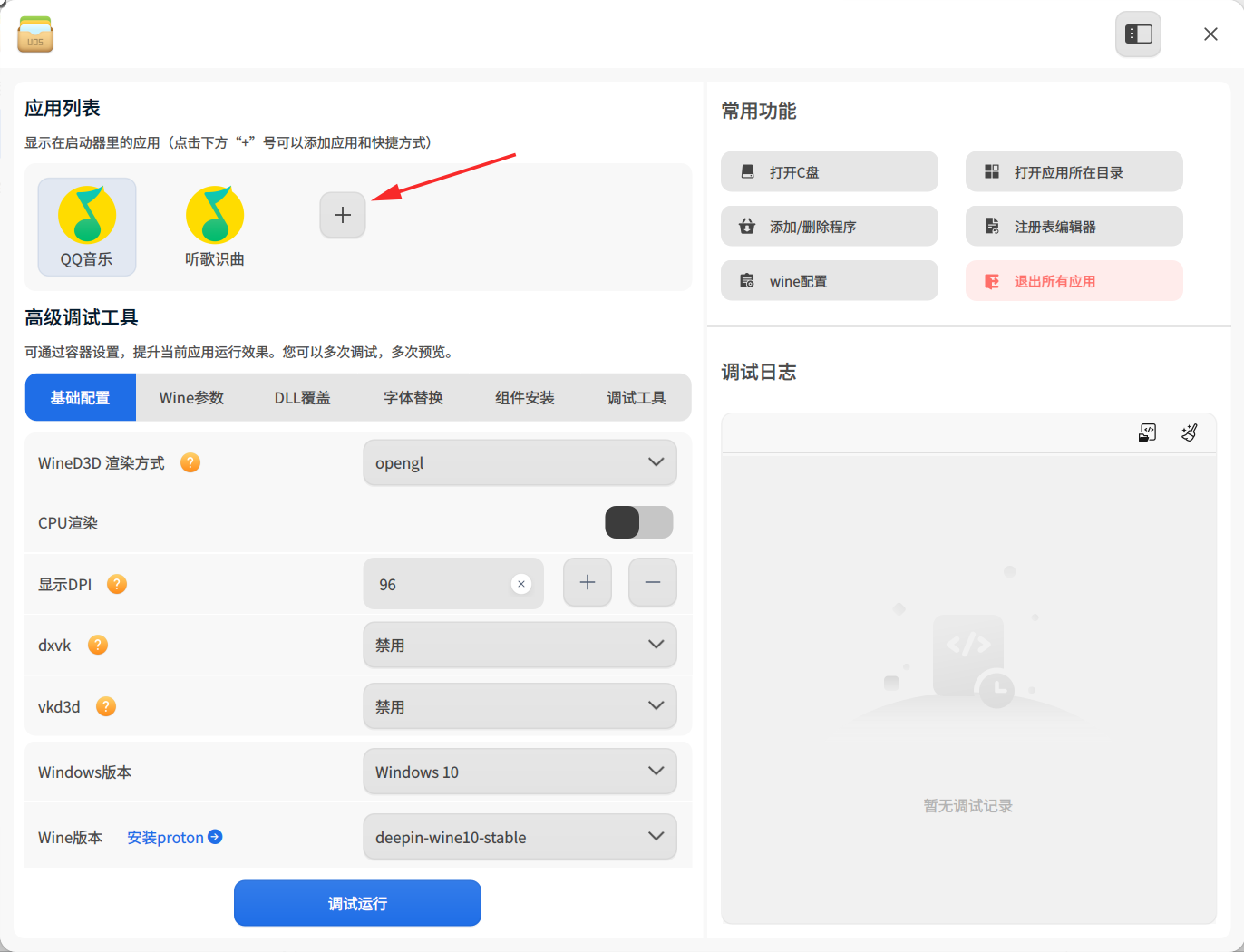This screenshot has height=952, width=1244.
Task: Open the Wine版本 deepin-wine10-stable dropdown
Action: coord(520,837)
